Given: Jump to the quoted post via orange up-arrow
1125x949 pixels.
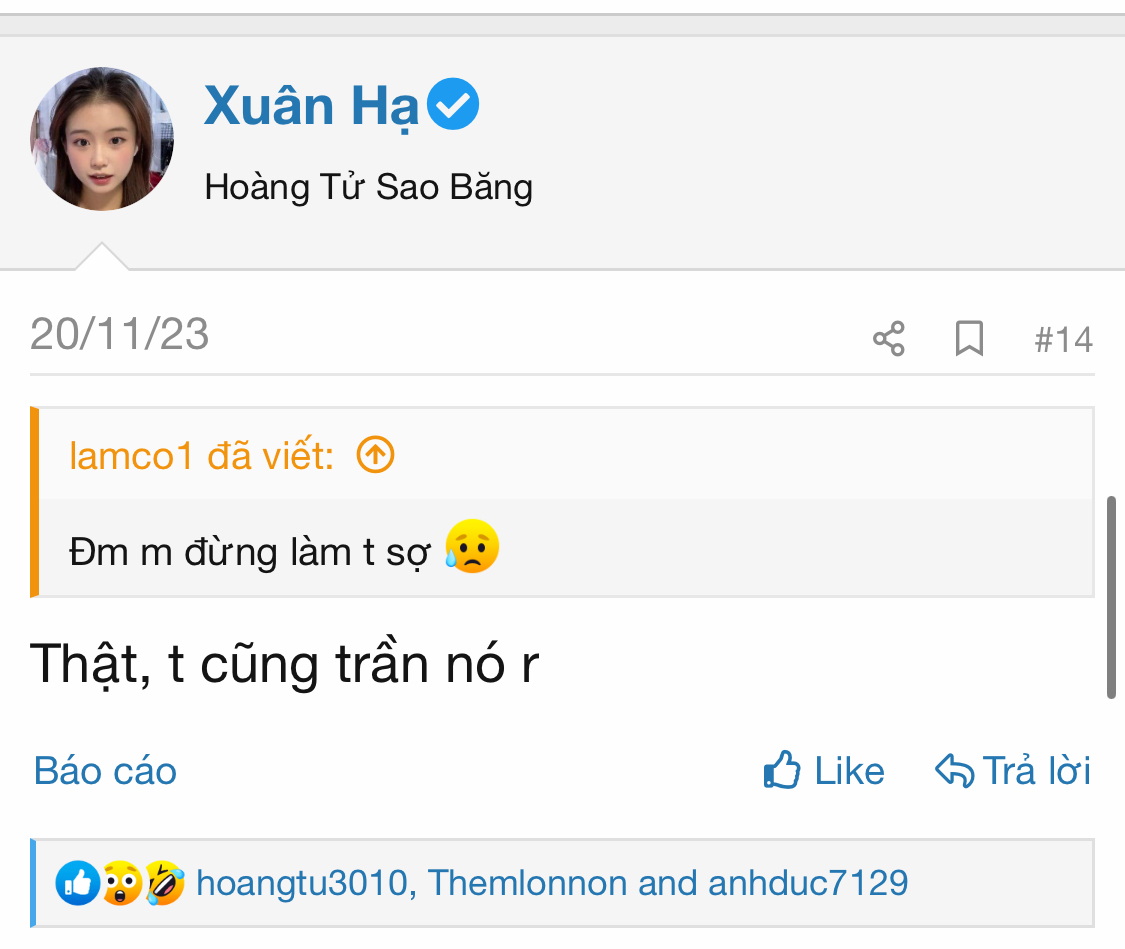Looking at the screenshot, I should pyautogui.click(x=376, y=456).
